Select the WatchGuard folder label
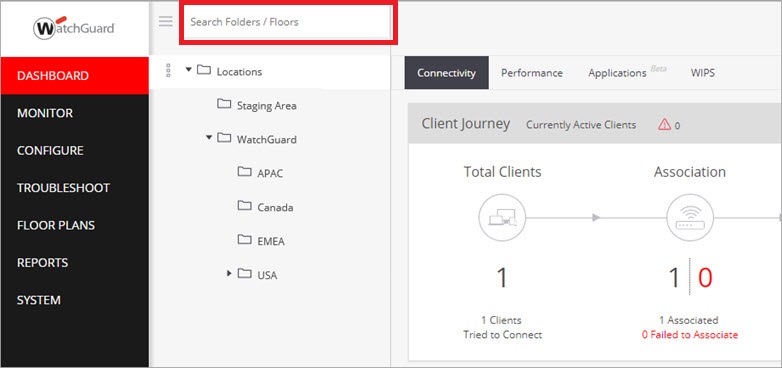This screenshot has height=368, width=782. [x=266, y=140]
